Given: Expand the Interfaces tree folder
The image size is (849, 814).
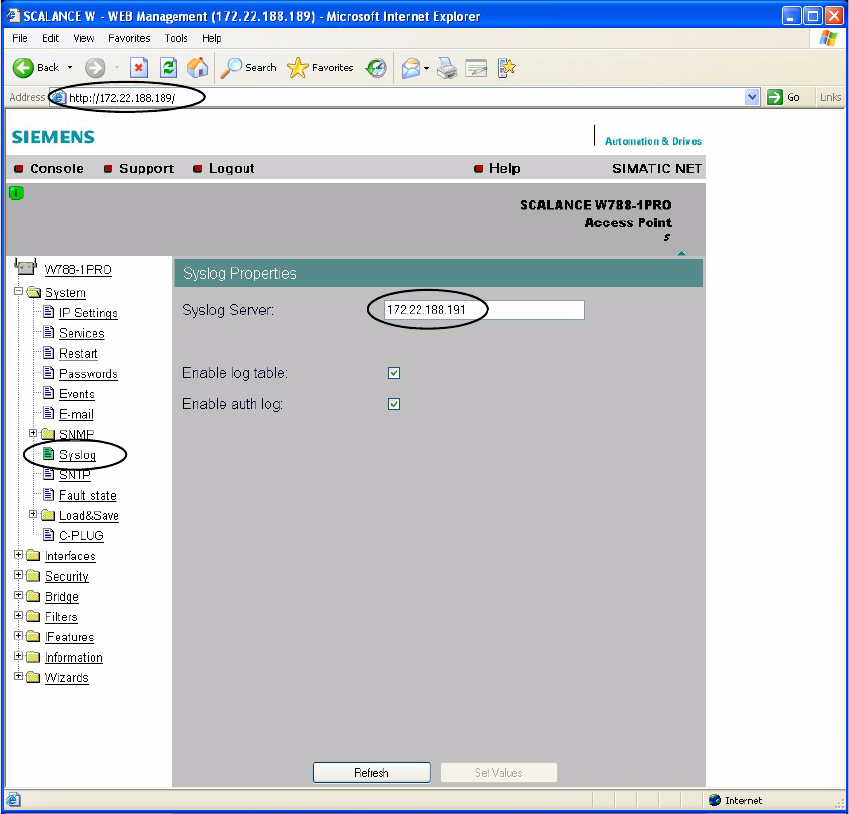Looking at the screenshot, I should pos(19,556).
